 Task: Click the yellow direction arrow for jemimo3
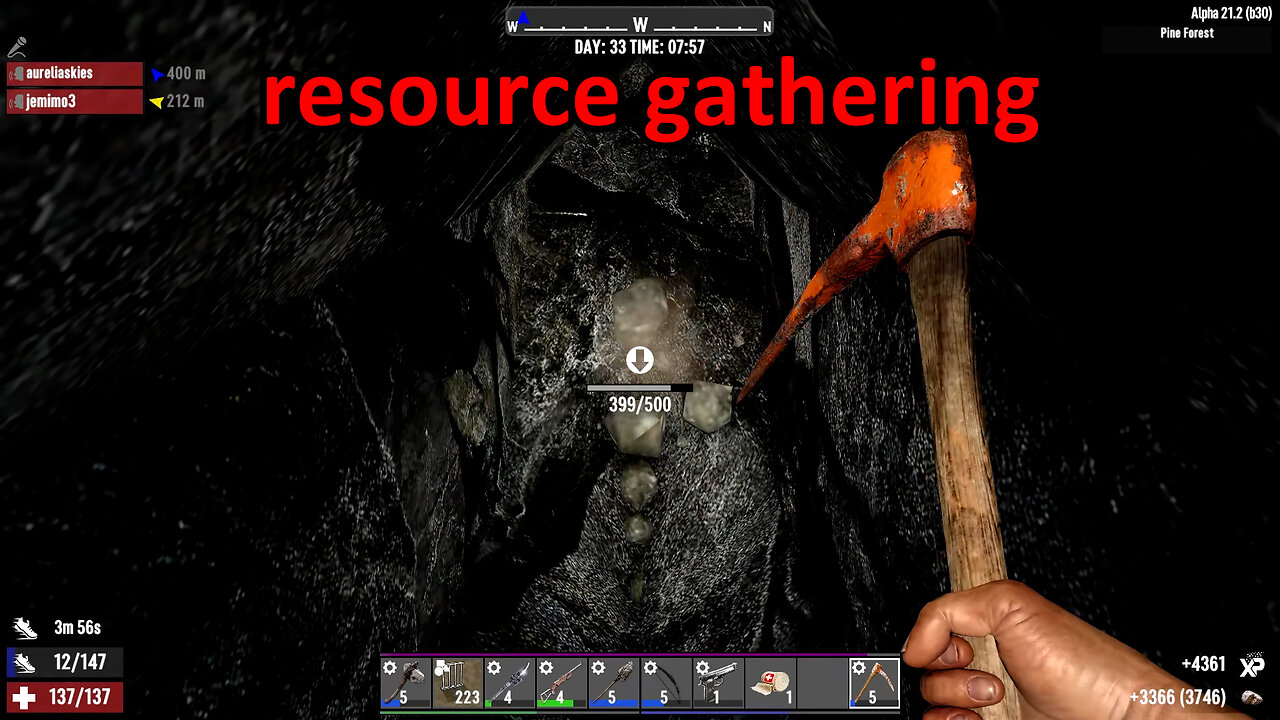[156, 101]
